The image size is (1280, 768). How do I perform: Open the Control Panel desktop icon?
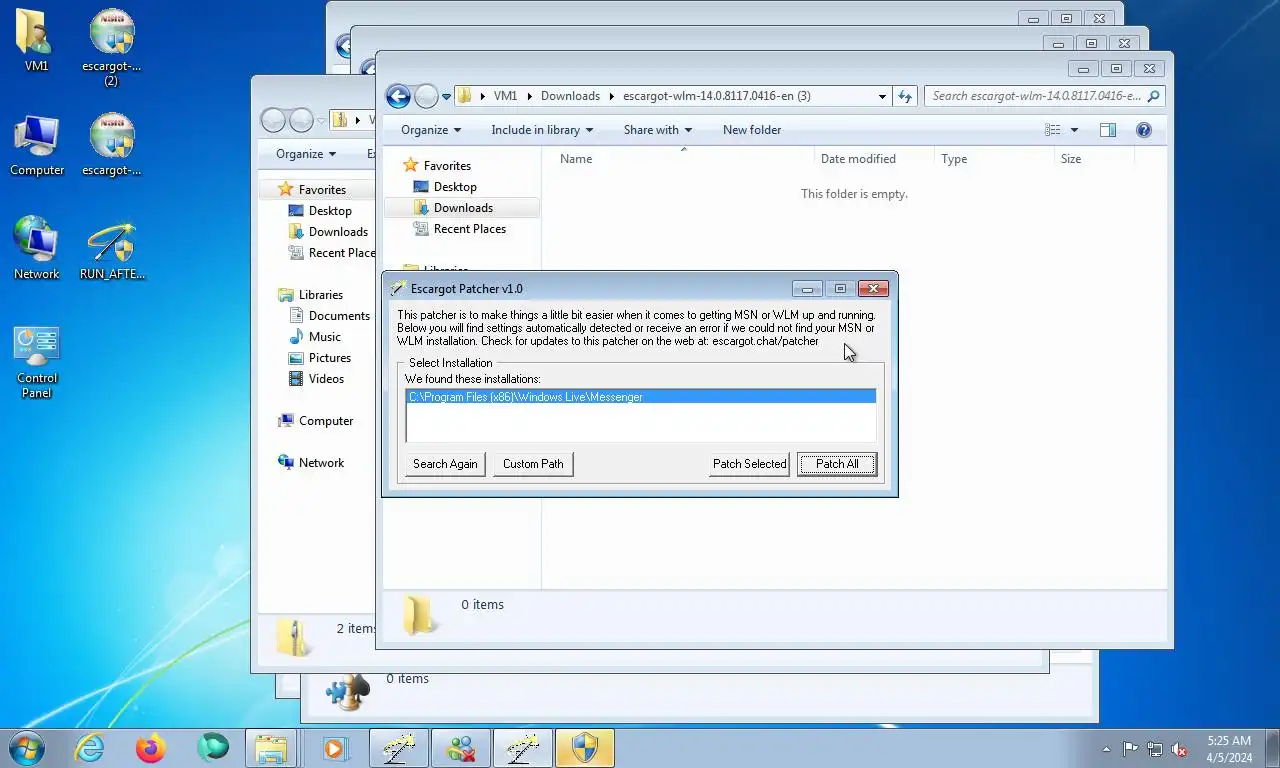point(37,362)
